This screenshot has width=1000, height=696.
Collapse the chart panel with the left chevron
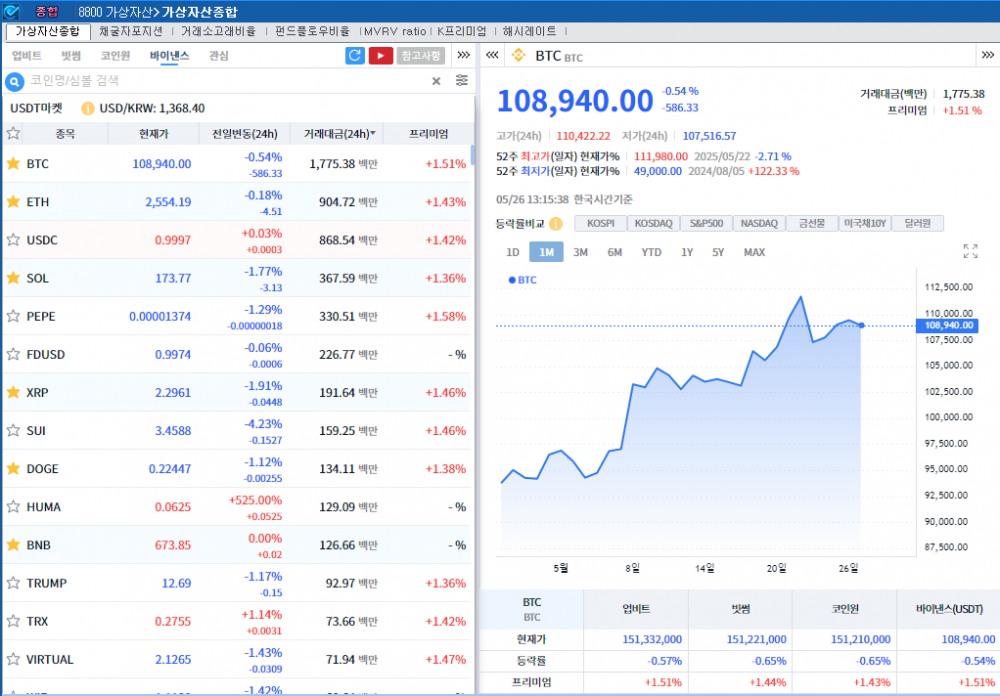491,57
